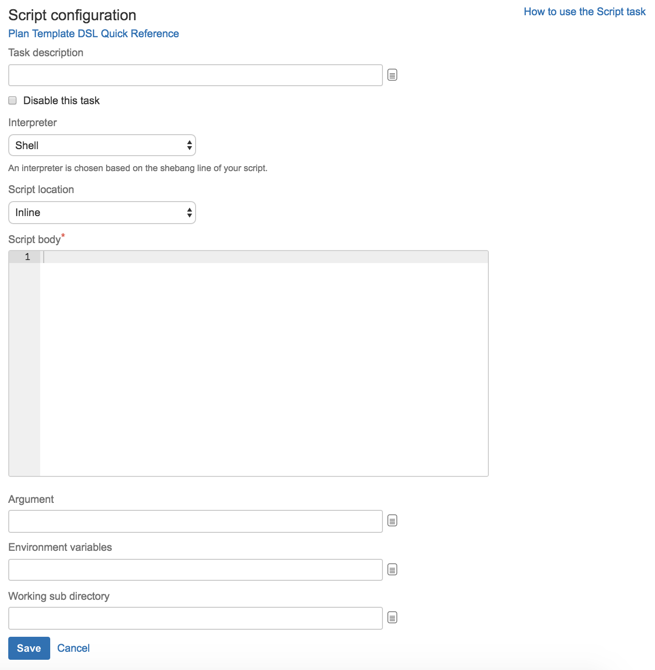Screen dimensions: 655x670
Task: Click variable picker icon beside Working sub directory
Action: click(x=392, y=617)
